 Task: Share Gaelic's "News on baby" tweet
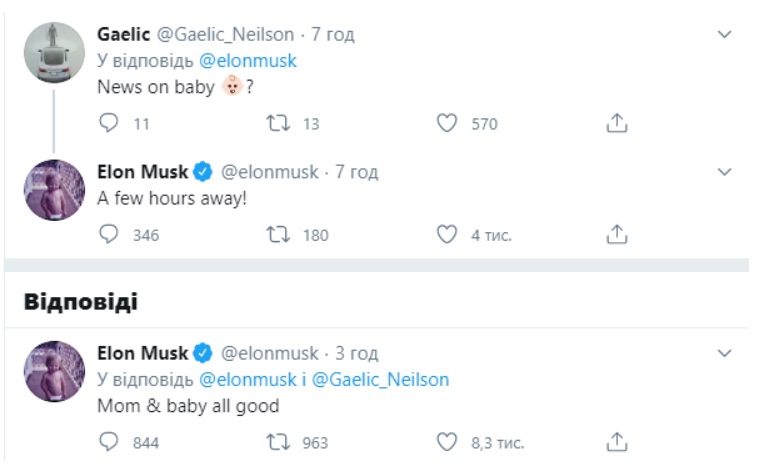(617, 124)
